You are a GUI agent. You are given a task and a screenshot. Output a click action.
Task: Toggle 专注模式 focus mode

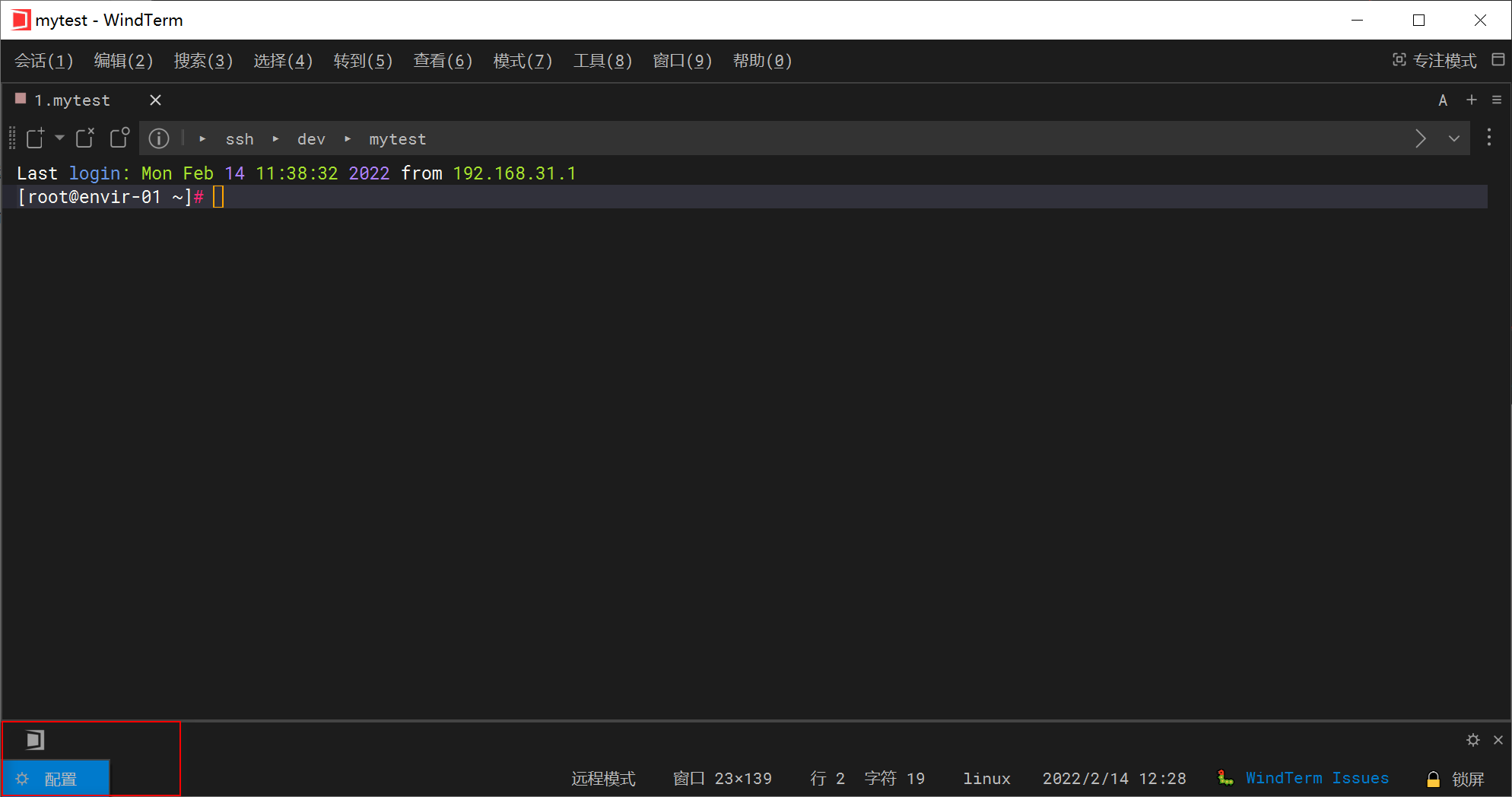pos(1434,61)
